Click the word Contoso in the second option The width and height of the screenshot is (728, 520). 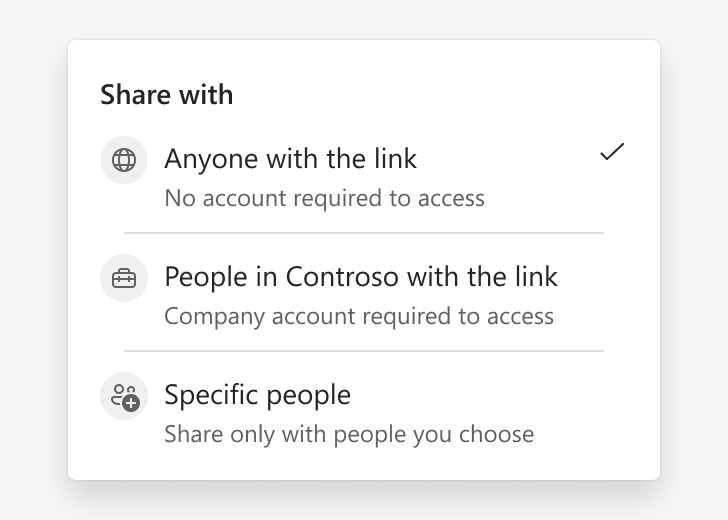(x=342, y=277)
